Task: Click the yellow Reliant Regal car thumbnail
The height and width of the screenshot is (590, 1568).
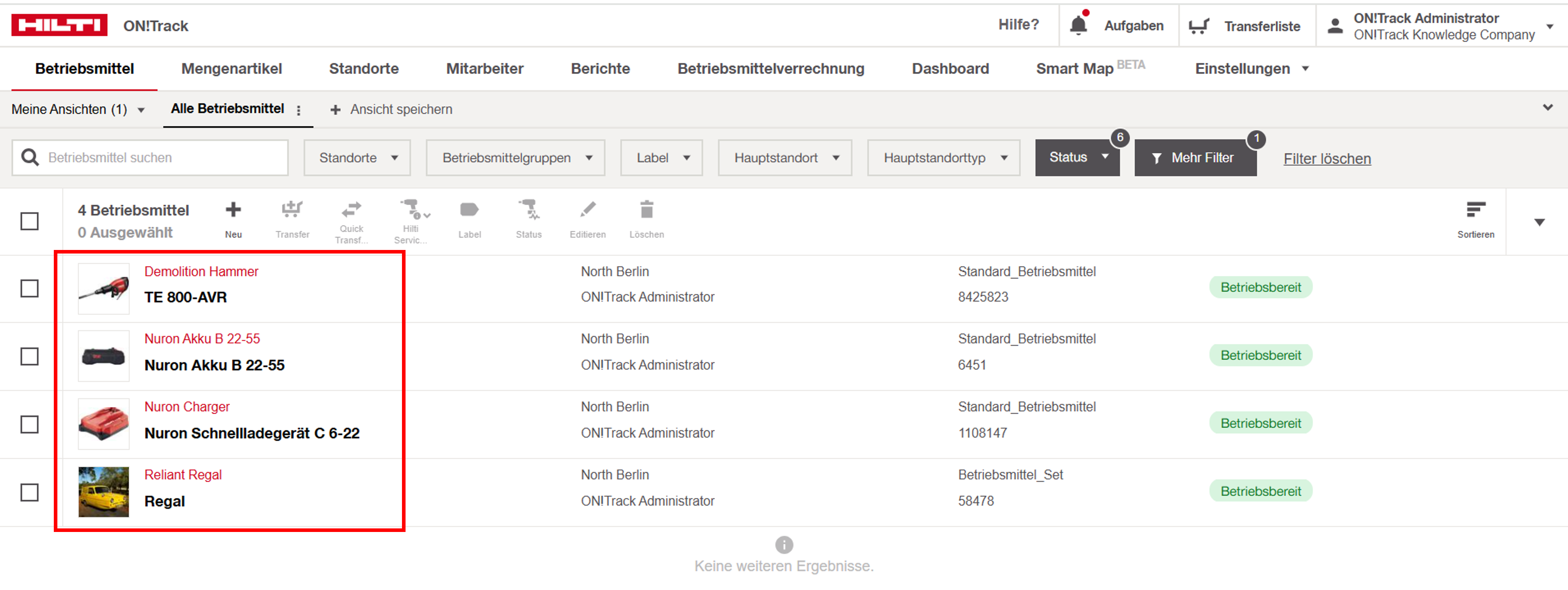Action: click(x=103, y=492)
